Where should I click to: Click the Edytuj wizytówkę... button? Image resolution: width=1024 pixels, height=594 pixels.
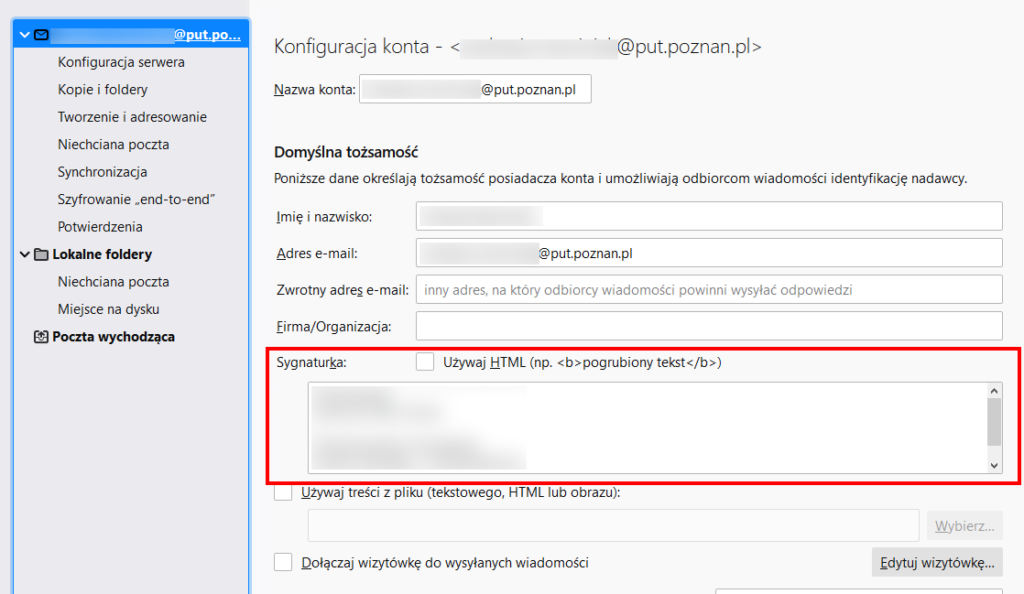(936, 562)
